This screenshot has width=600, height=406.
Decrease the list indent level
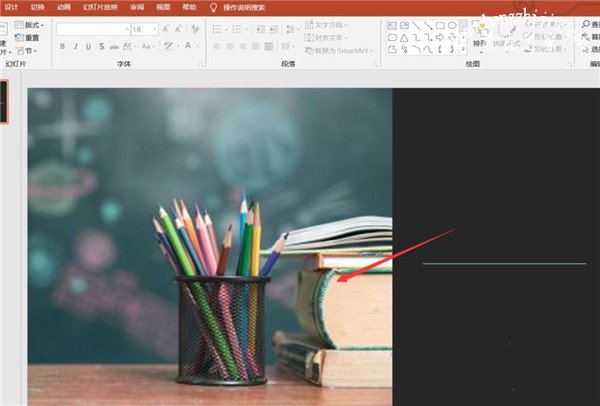click(260, 29)
